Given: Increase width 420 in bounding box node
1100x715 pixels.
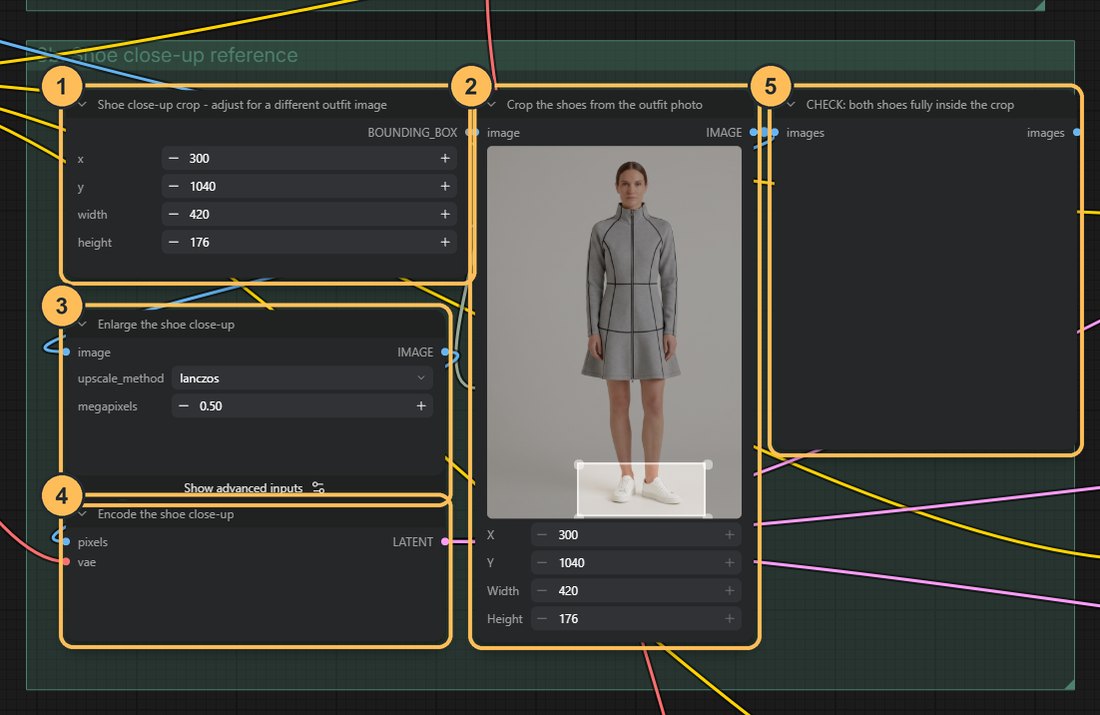Looking at the screenshot, I should click(445, 215).
